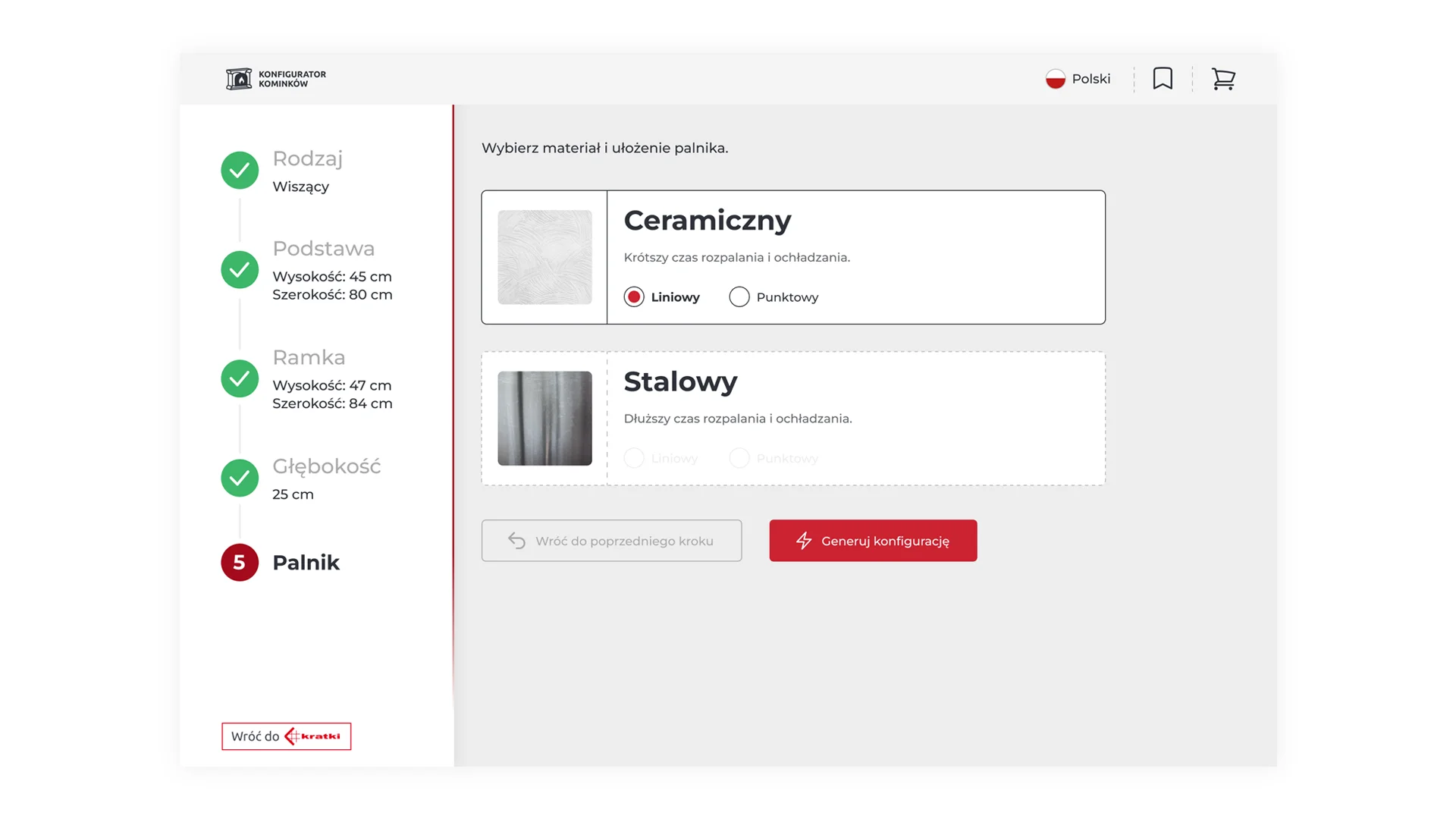Open the Polski language selector
Image resolution: width=1456 pixels, height=819 pixels.
point(1090,79)
